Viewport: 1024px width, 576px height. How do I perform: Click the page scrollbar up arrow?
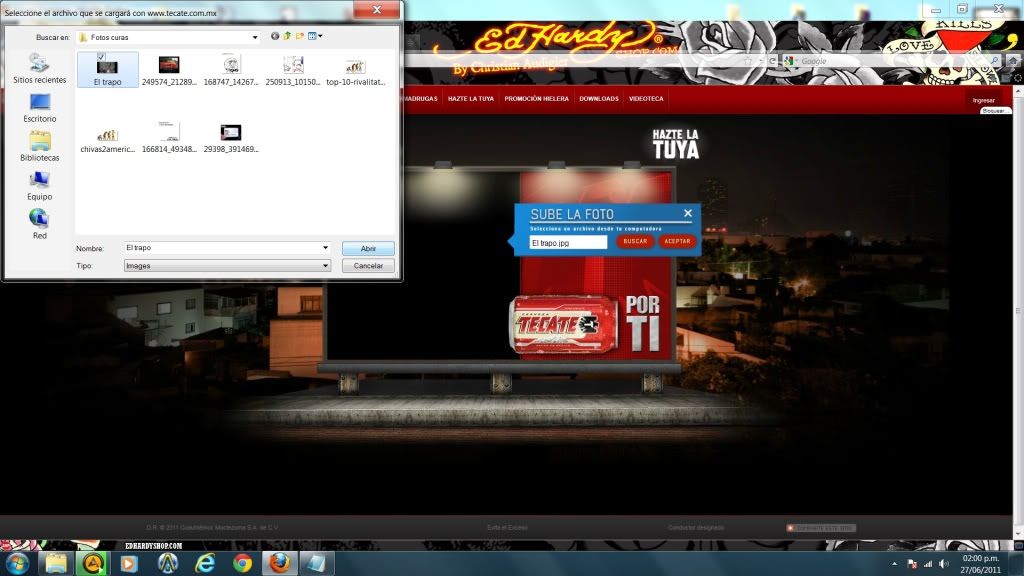(1018, 91)
